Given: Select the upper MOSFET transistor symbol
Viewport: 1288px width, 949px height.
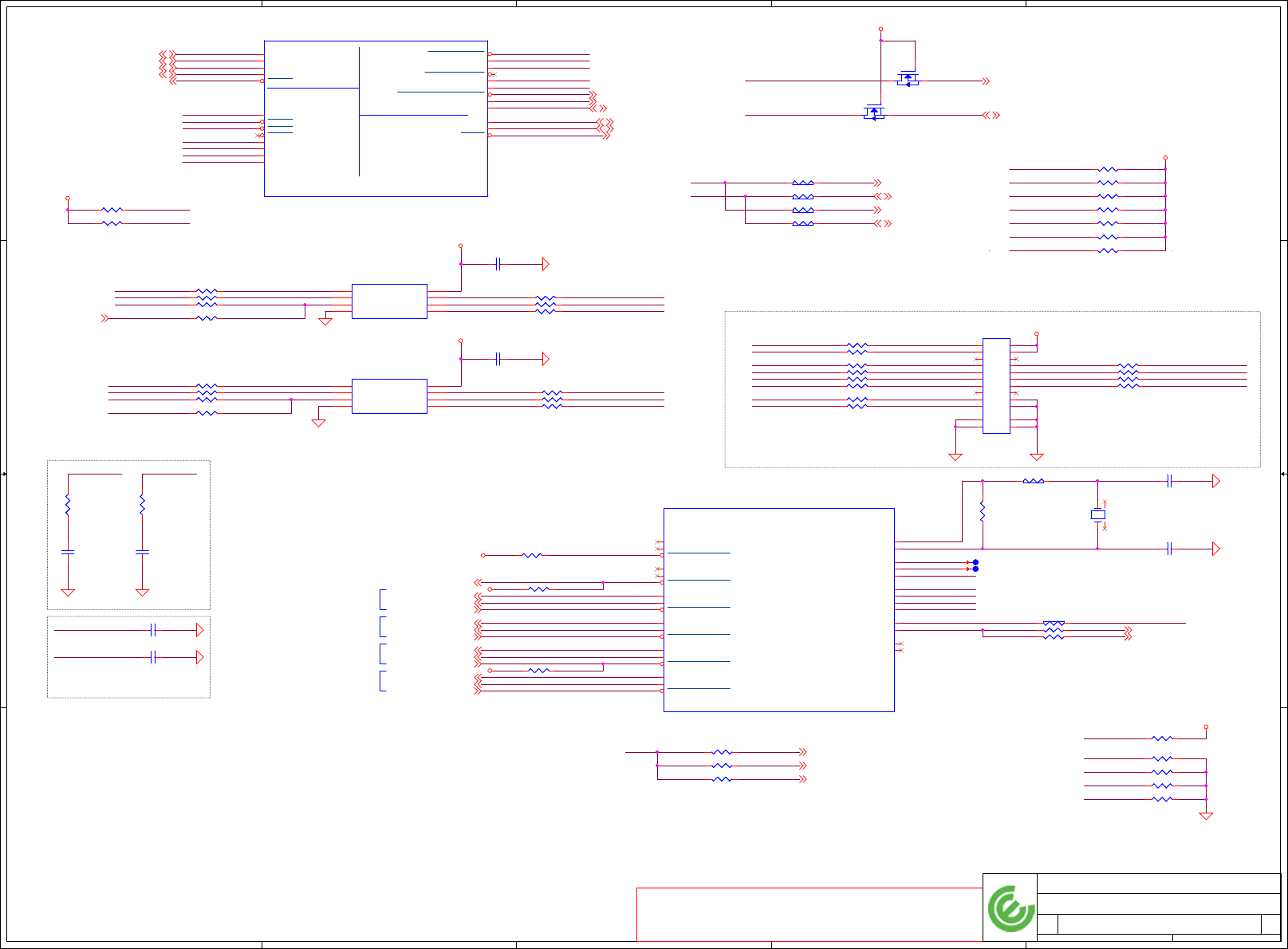Looking at the screenshot, I should pyautogui.click(x=908, y=79).
